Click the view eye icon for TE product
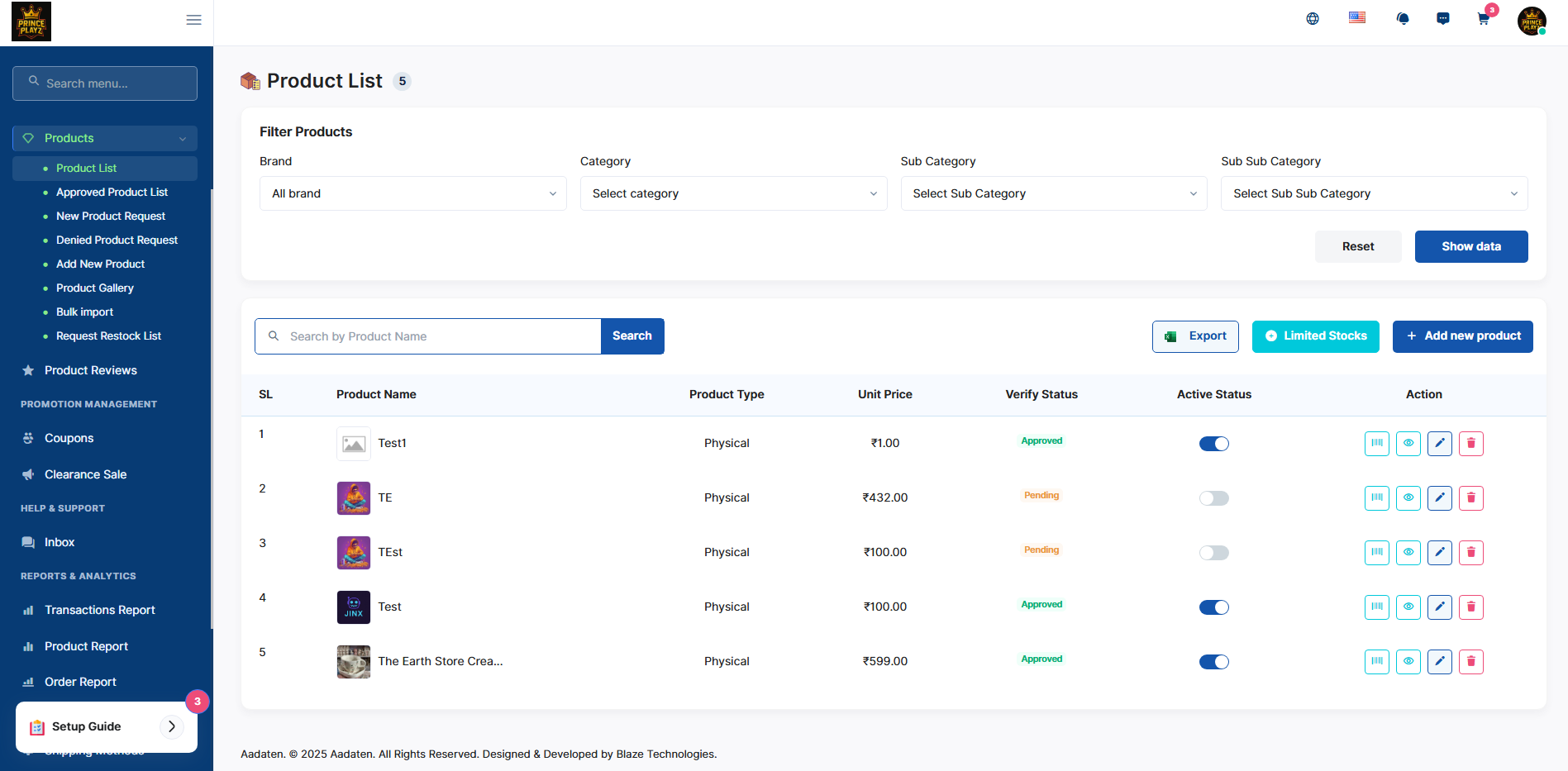 [1408, 498]
